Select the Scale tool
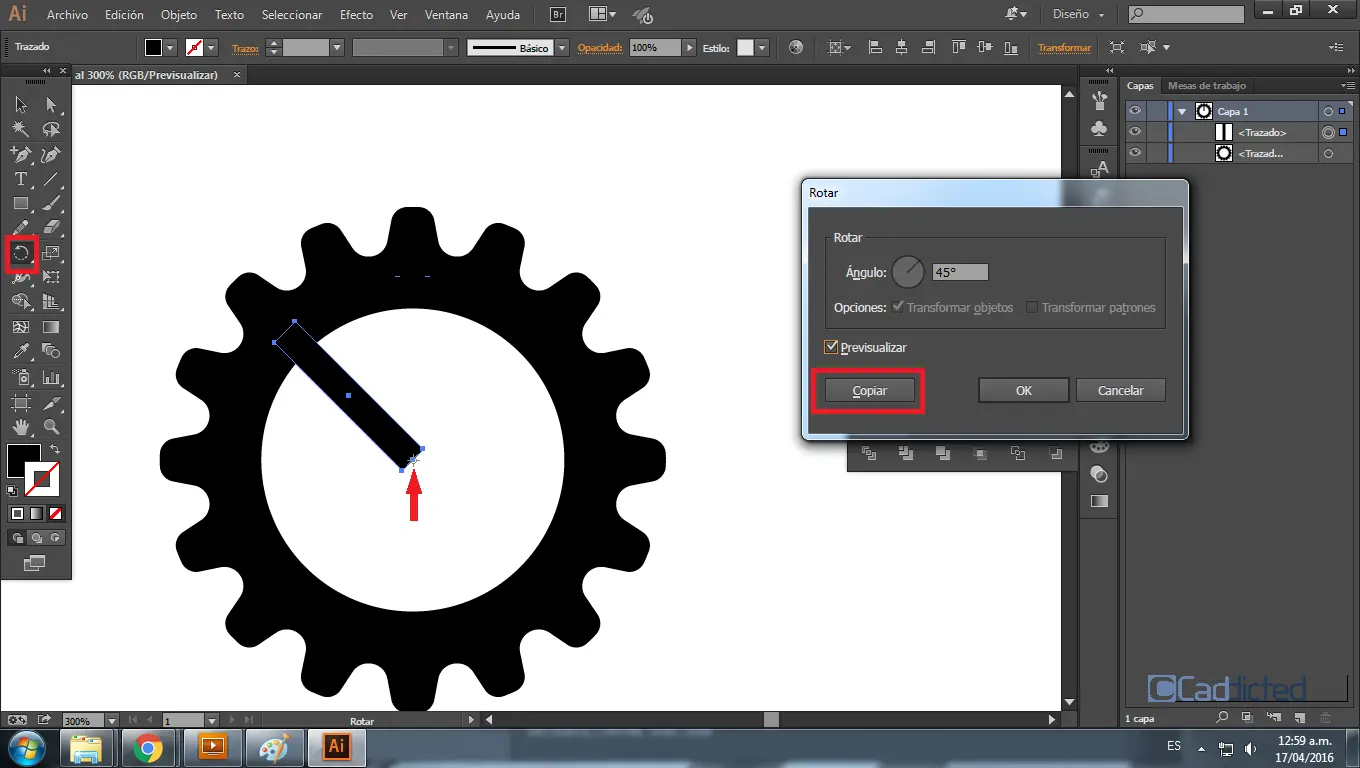This screenshot has width=1360, height=768. click(x=51, y=253)
